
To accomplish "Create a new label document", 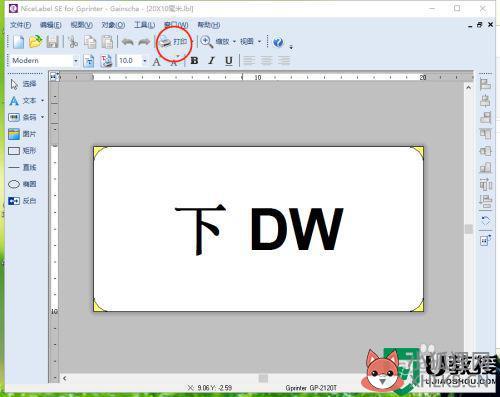I will [18, 42].
